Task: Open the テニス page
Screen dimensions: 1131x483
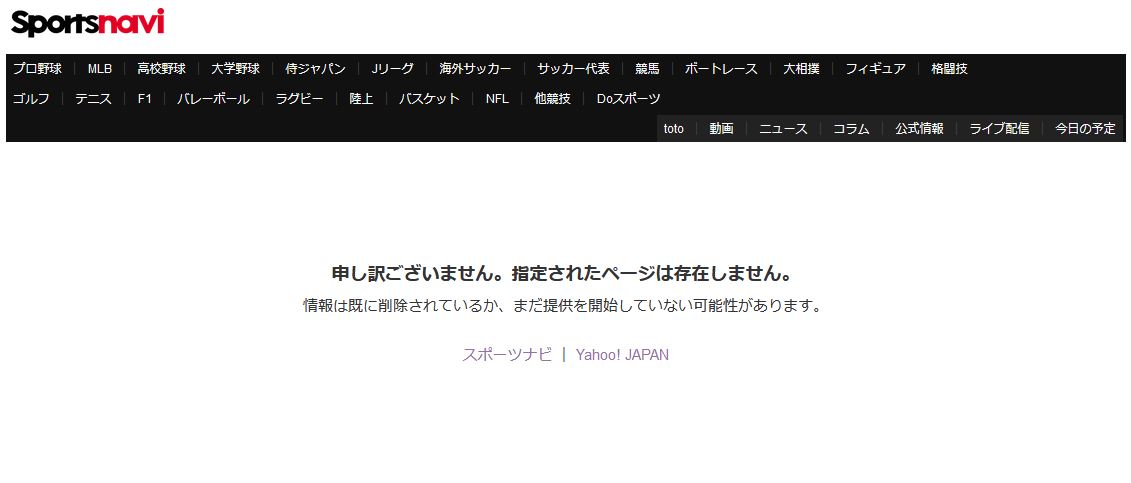Action: point(94,99)
